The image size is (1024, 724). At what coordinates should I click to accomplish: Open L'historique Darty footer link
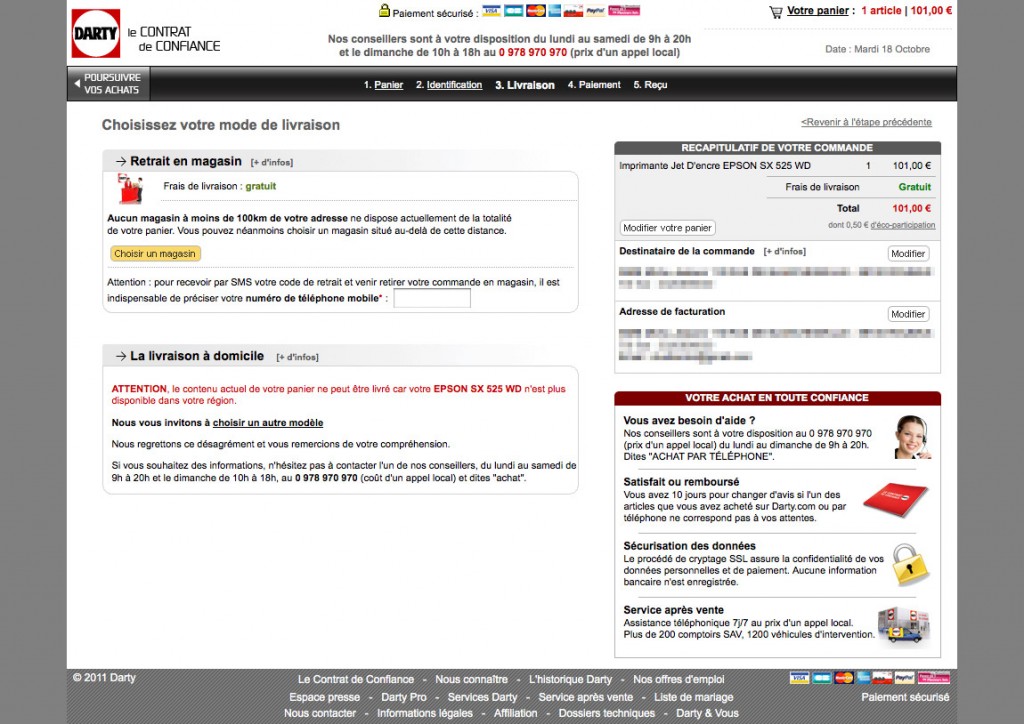[x=570, y=680]
